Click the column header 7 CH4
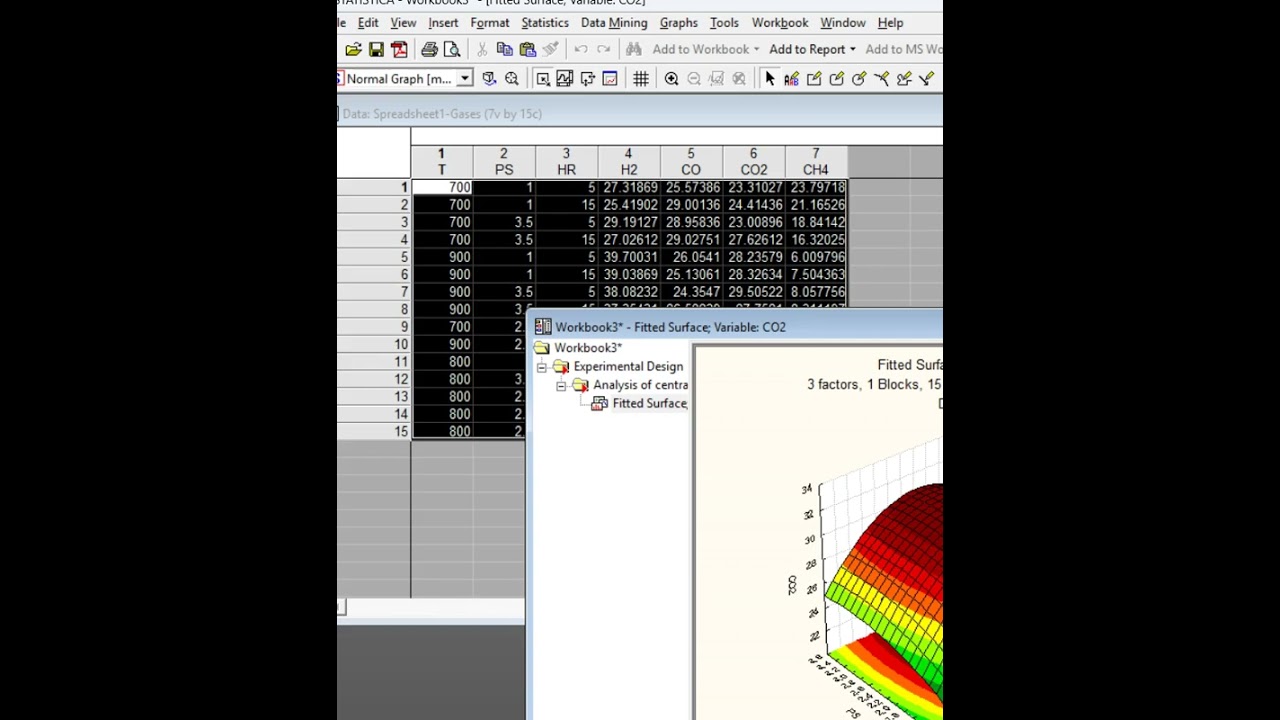 pos(816,162)
